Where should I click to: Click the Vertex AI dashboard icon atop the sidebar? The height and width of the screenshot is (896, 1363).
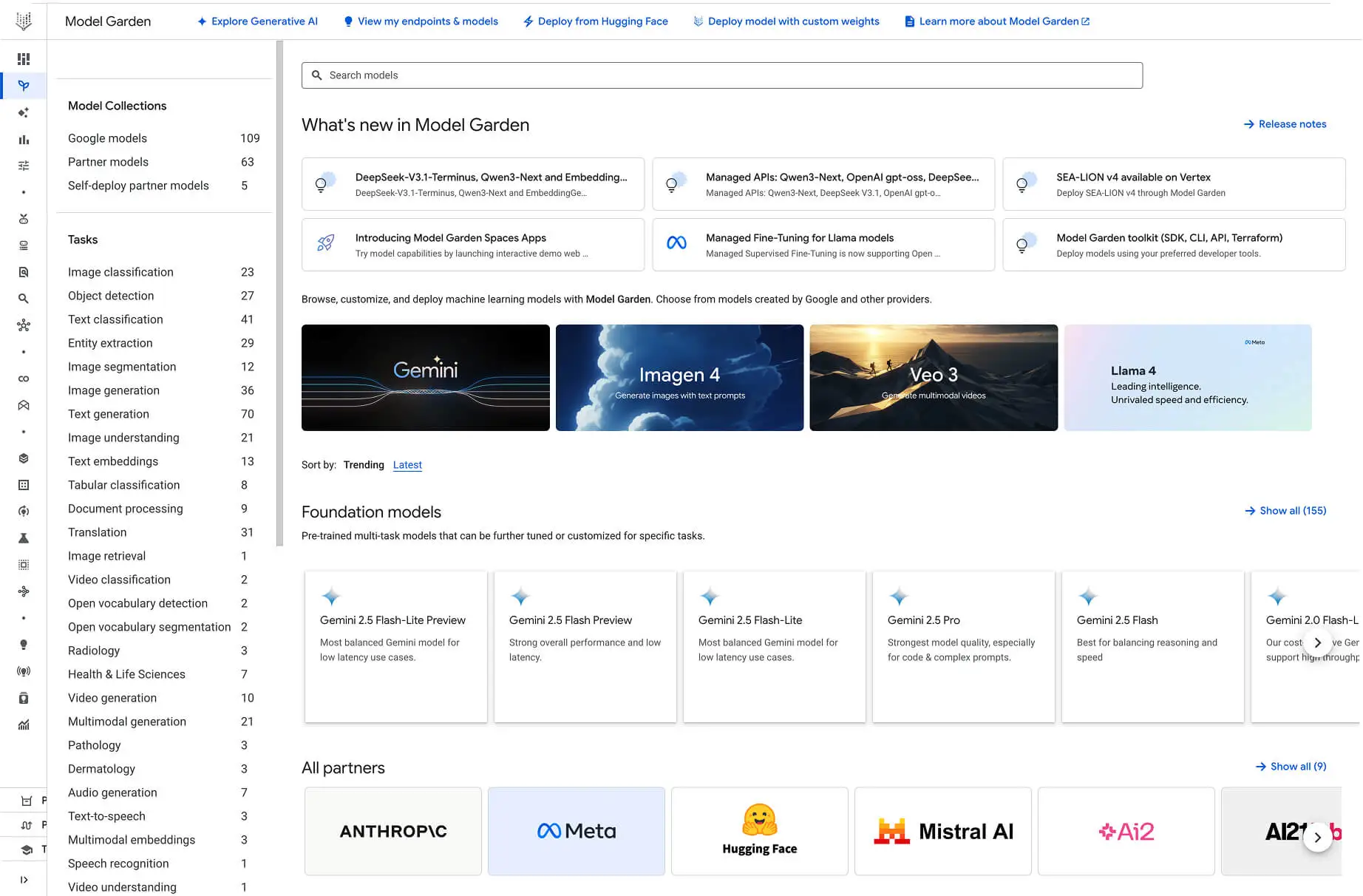pyautogui.click(x=23, y=58)
